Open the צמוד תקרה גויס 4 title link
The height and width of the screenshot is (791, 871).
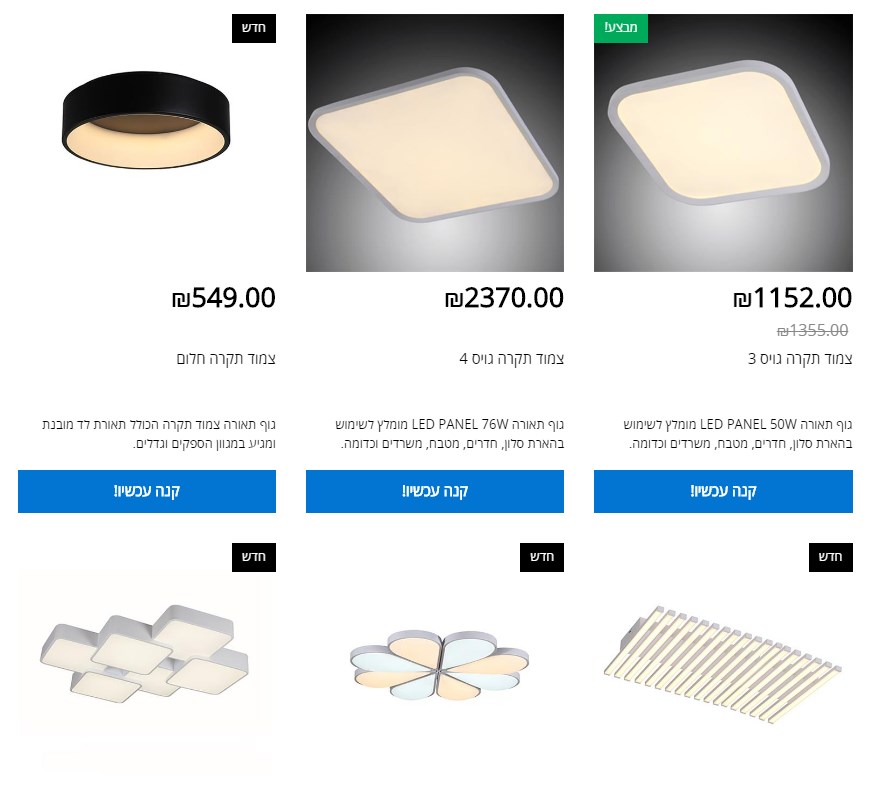pos(512,359)
